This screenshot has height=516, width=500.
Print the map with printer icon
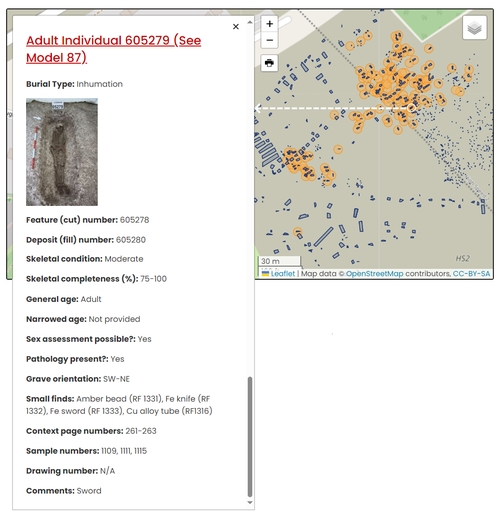(x=269, y=63)
